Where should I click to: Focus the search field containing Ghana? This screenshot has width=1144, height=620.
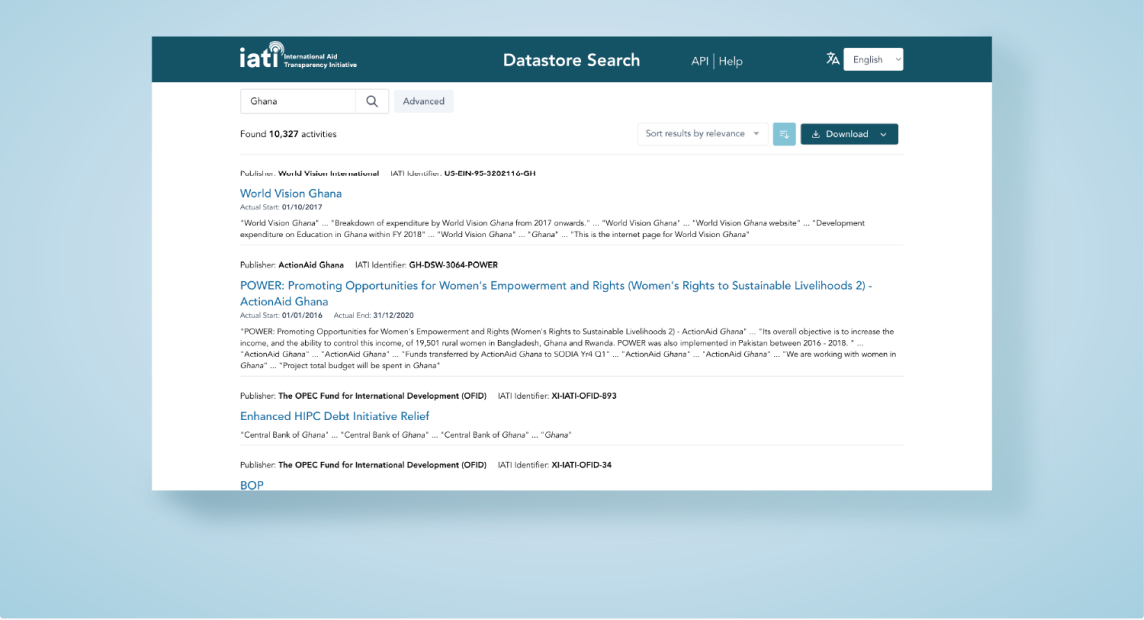[x=298, y=101]
